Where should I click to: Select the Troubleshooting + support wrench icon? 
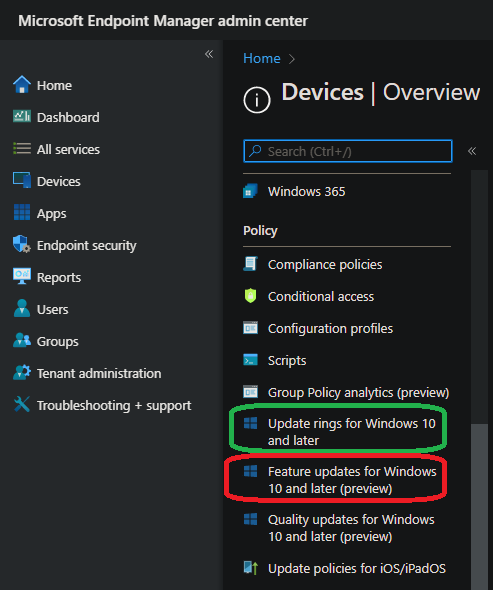(x=22, y=404)
